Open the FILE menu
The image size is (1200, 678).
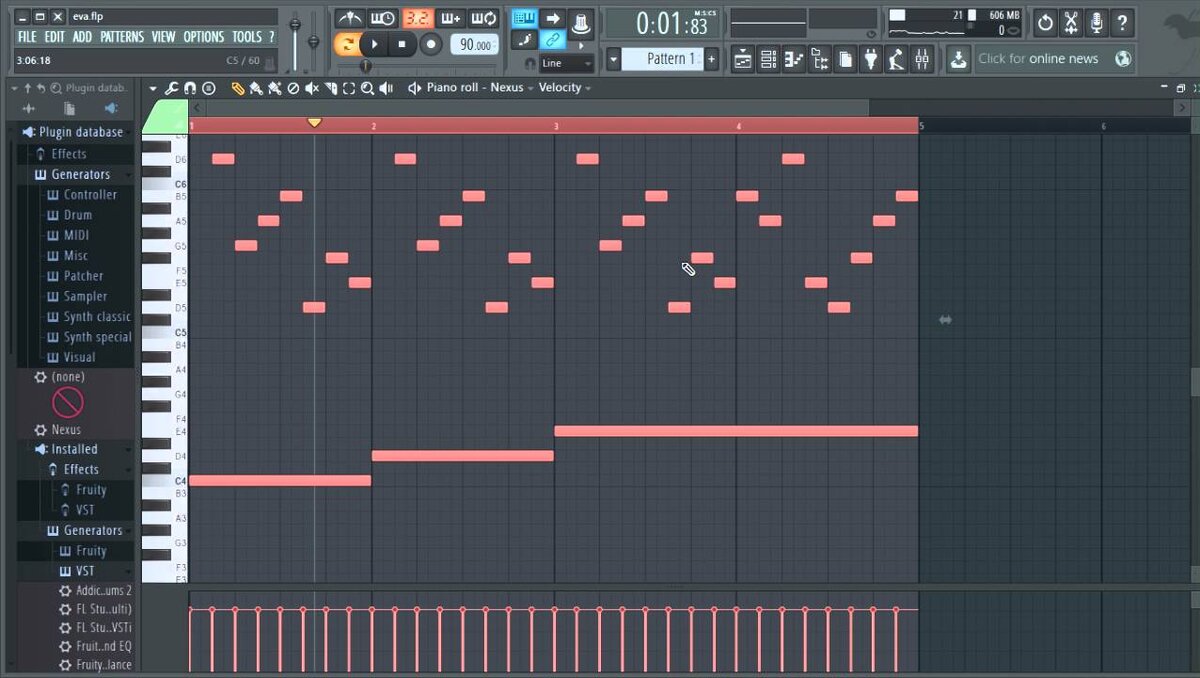[x=27, y=37]
